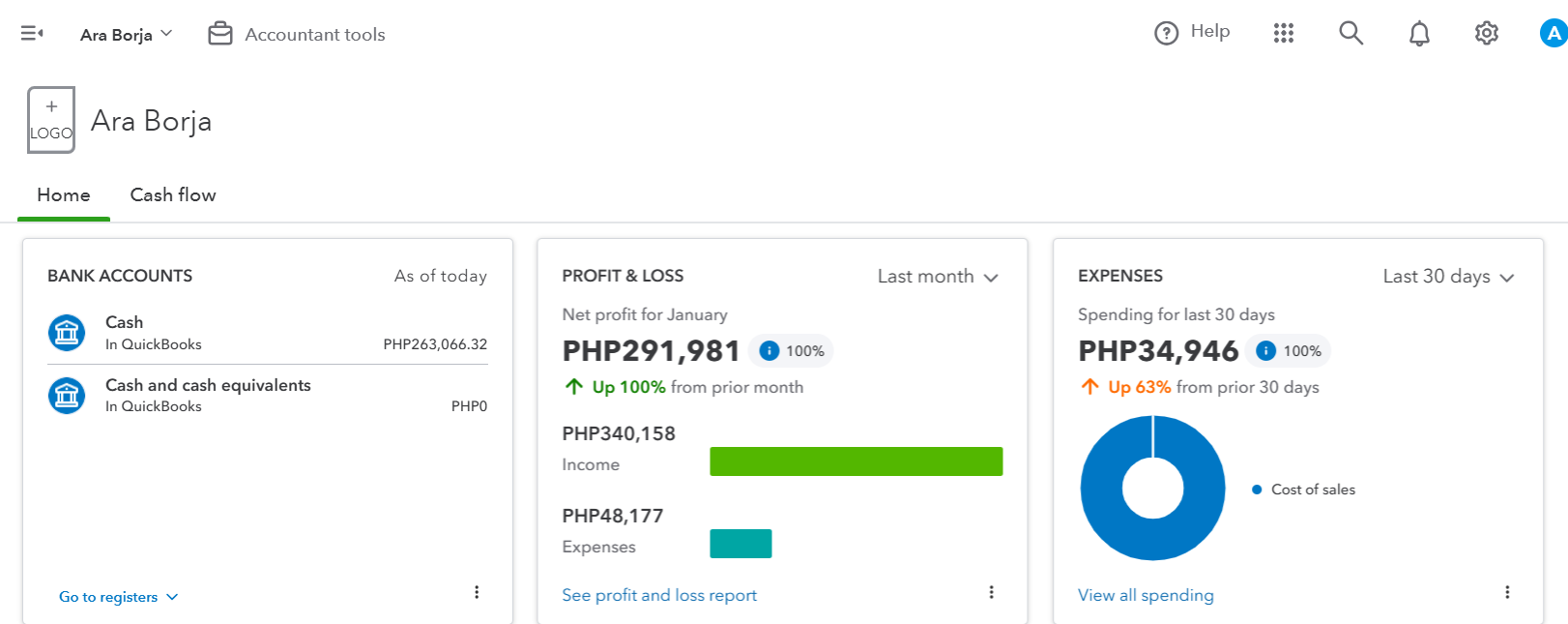The image size is (1568, 624).
Task: Click the green Income bar
Action: [x=856, y=461]
